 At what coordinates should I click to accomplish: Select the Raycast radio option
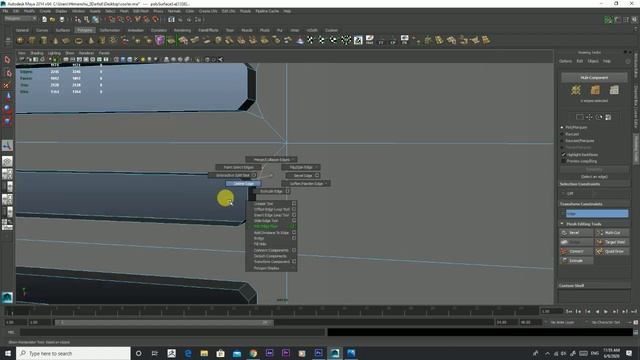coord(562,134)
